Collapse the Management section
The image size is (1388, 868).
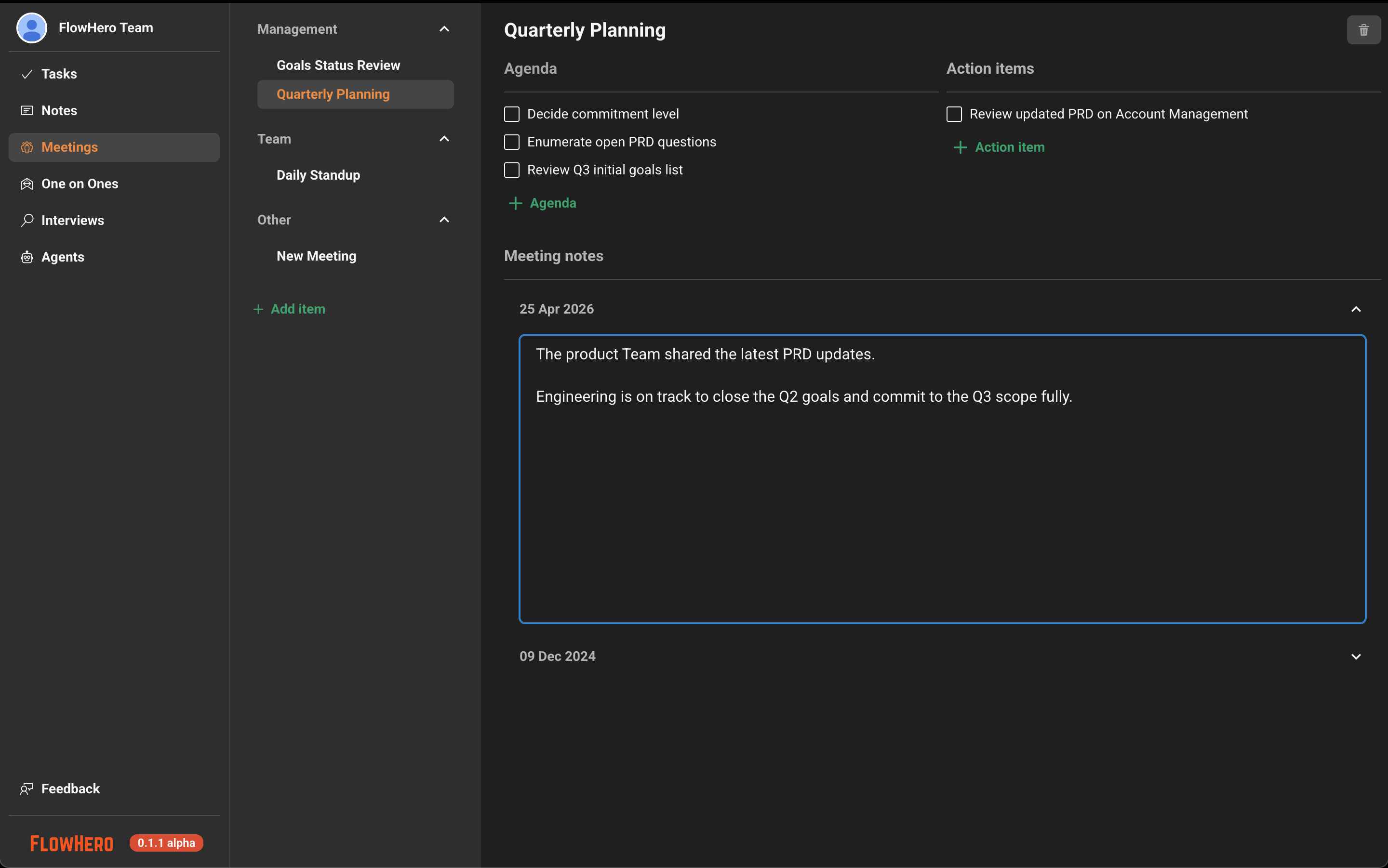[444, 29]
